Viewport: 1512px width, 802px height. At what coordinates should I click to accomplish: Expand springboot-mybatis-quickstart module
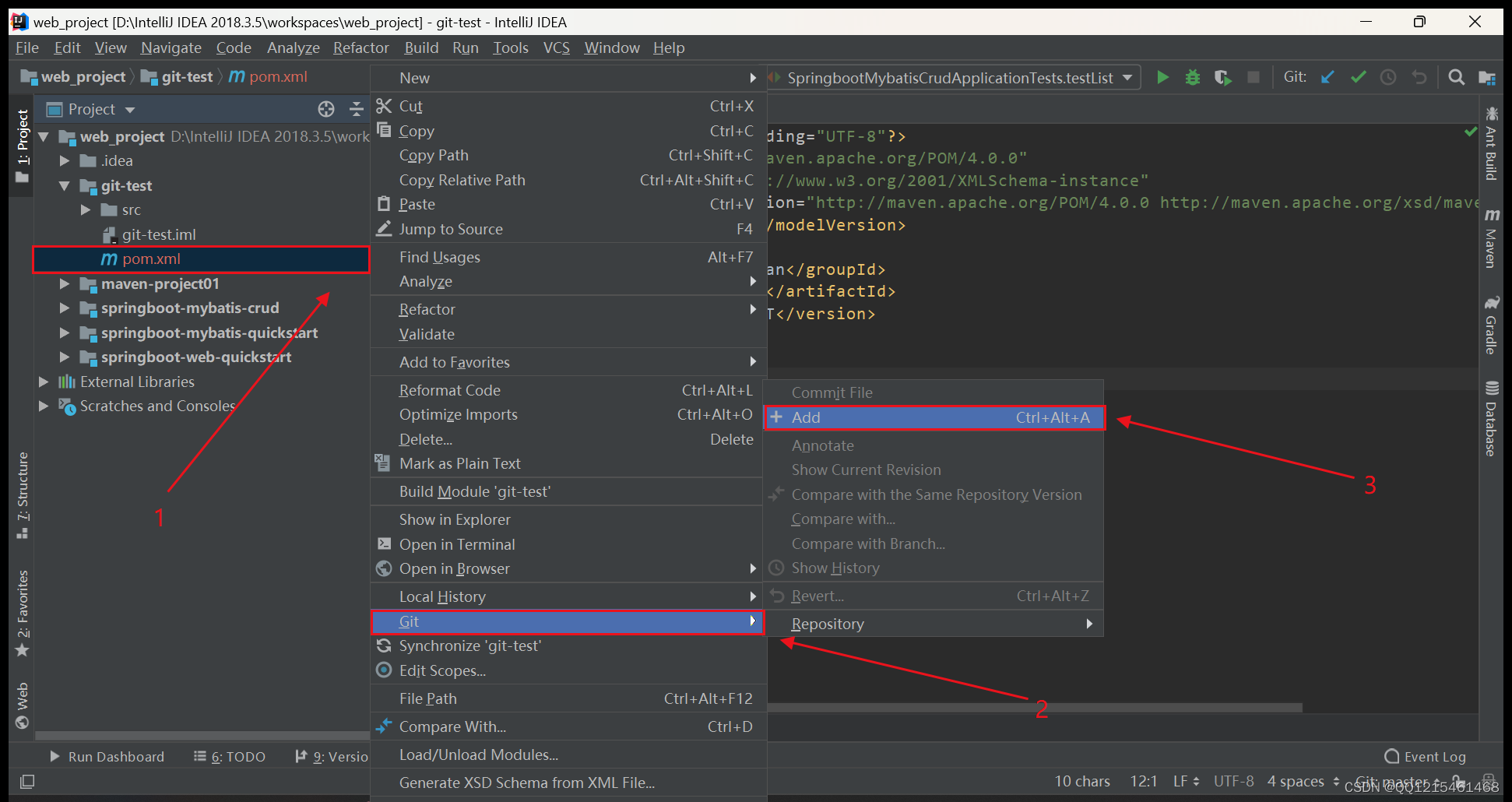pyautogui.click(x=65, y=333)
